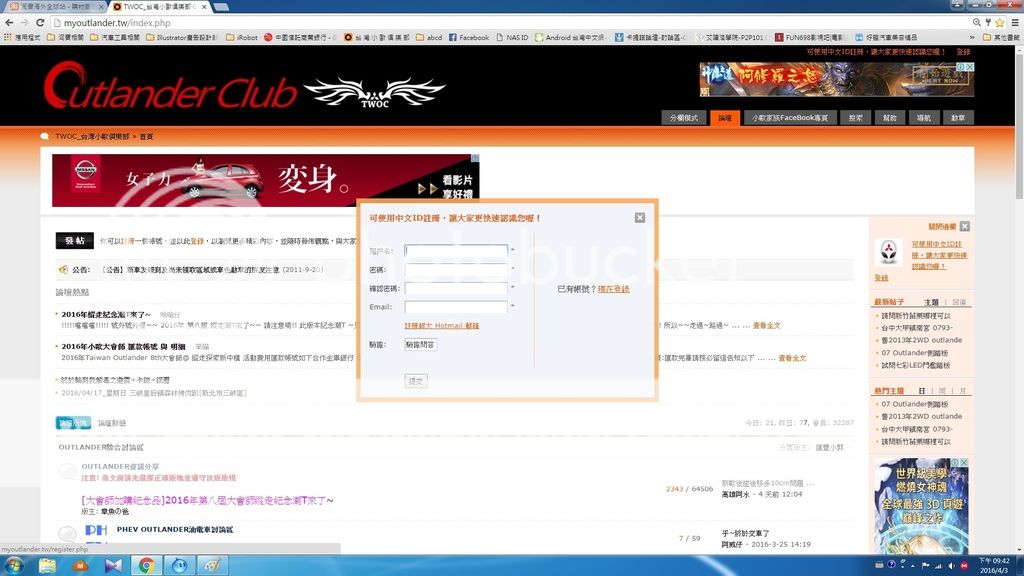Click the network signal icon in the tray
The height and width of the screenshot is (576, 1024).
(x=938, y=566)
